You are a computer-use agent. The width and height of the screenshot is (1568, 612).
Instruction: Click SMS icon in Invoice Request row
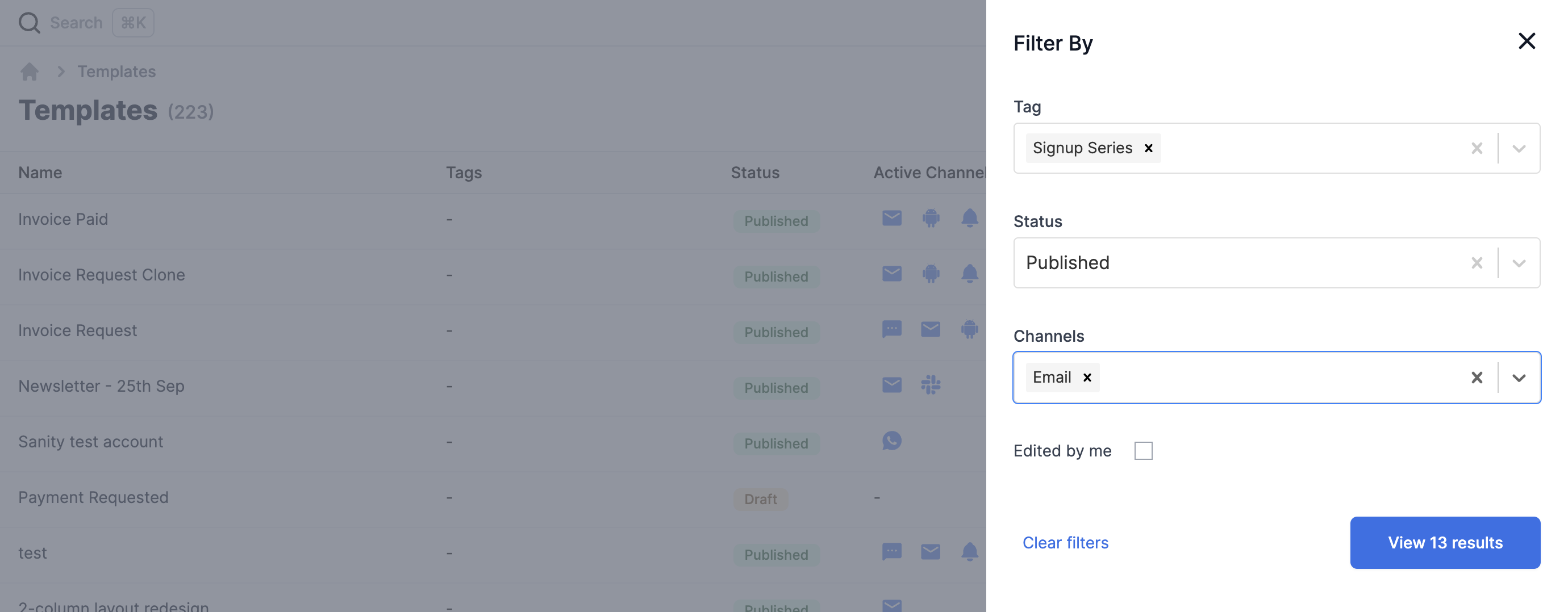click(x=891, y=329)
